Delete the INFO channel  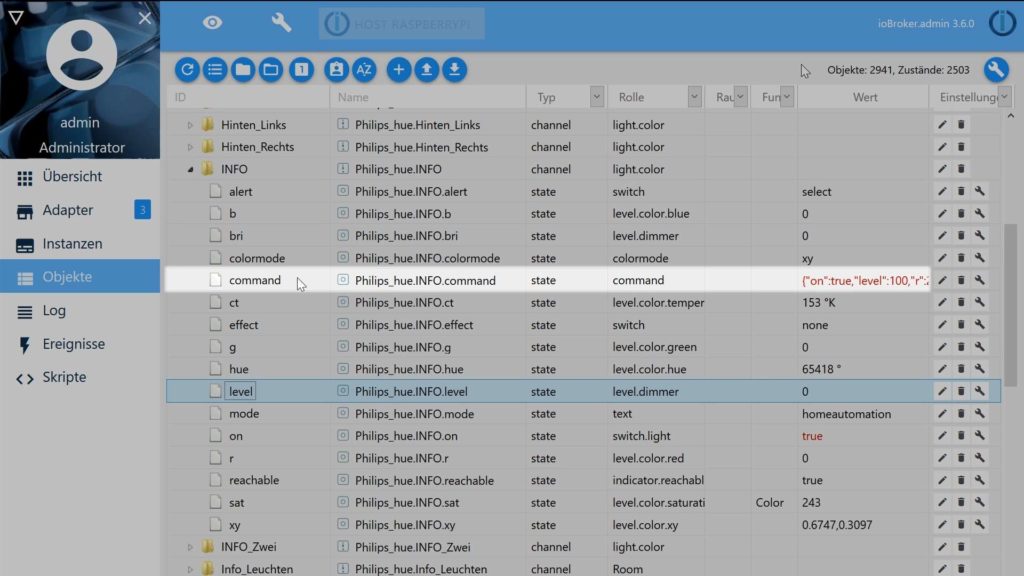pyautogui.click(x=961, y=169)
